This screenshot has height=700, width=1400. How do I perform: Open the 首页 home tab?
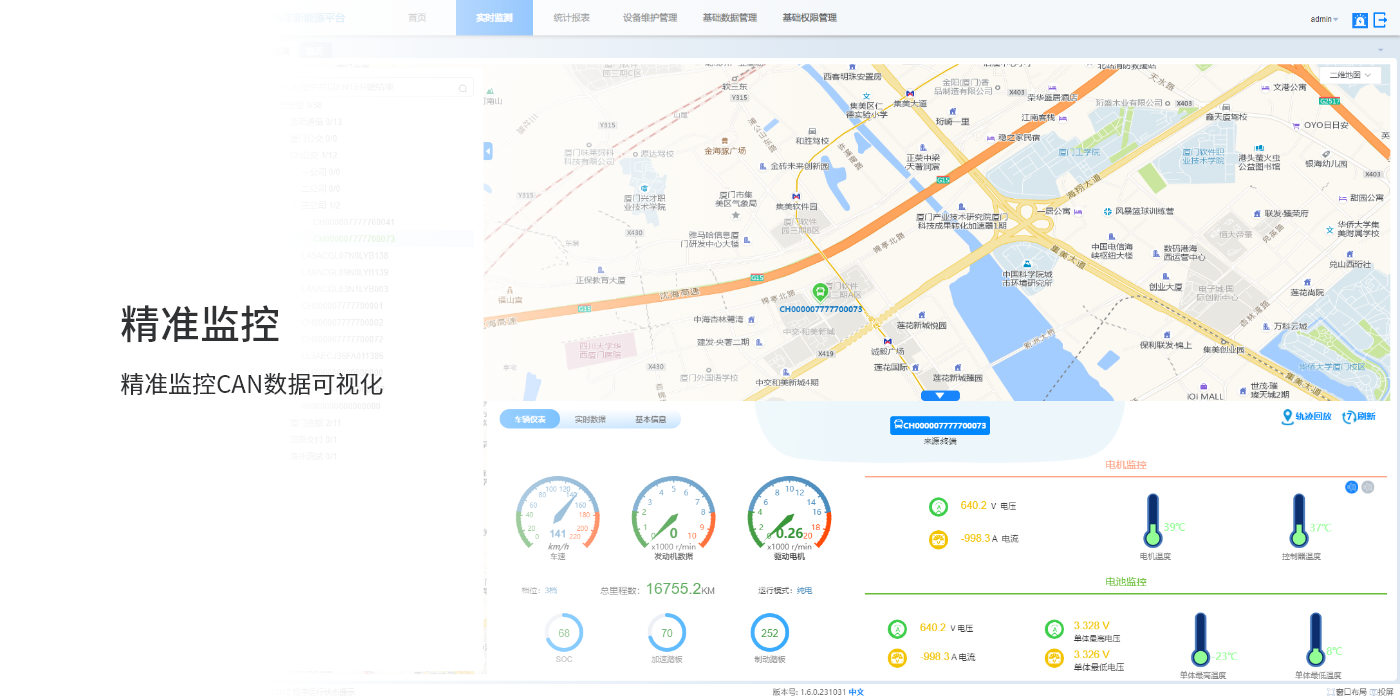coord(417,18)
